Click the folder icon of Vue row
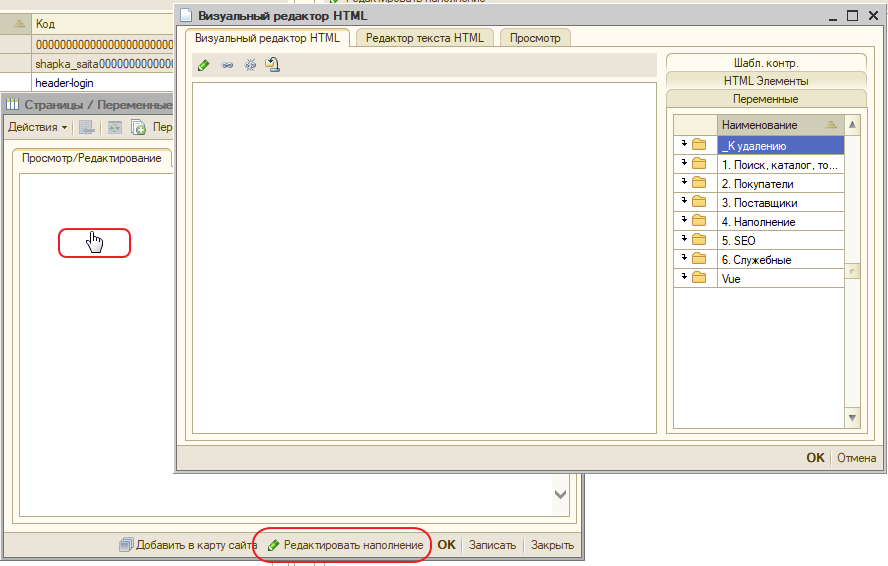 pyautogui.click(x=699, y=278)
